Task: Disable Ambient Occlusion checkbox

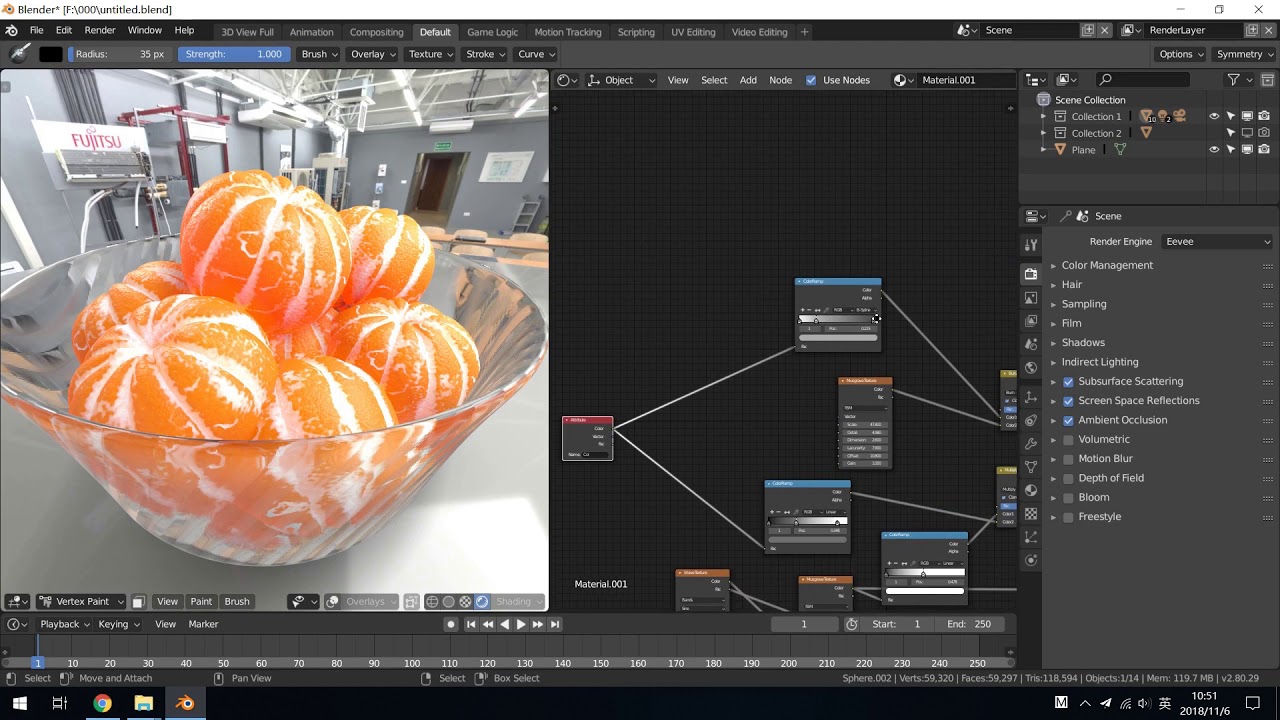Action: point(1068,420)
